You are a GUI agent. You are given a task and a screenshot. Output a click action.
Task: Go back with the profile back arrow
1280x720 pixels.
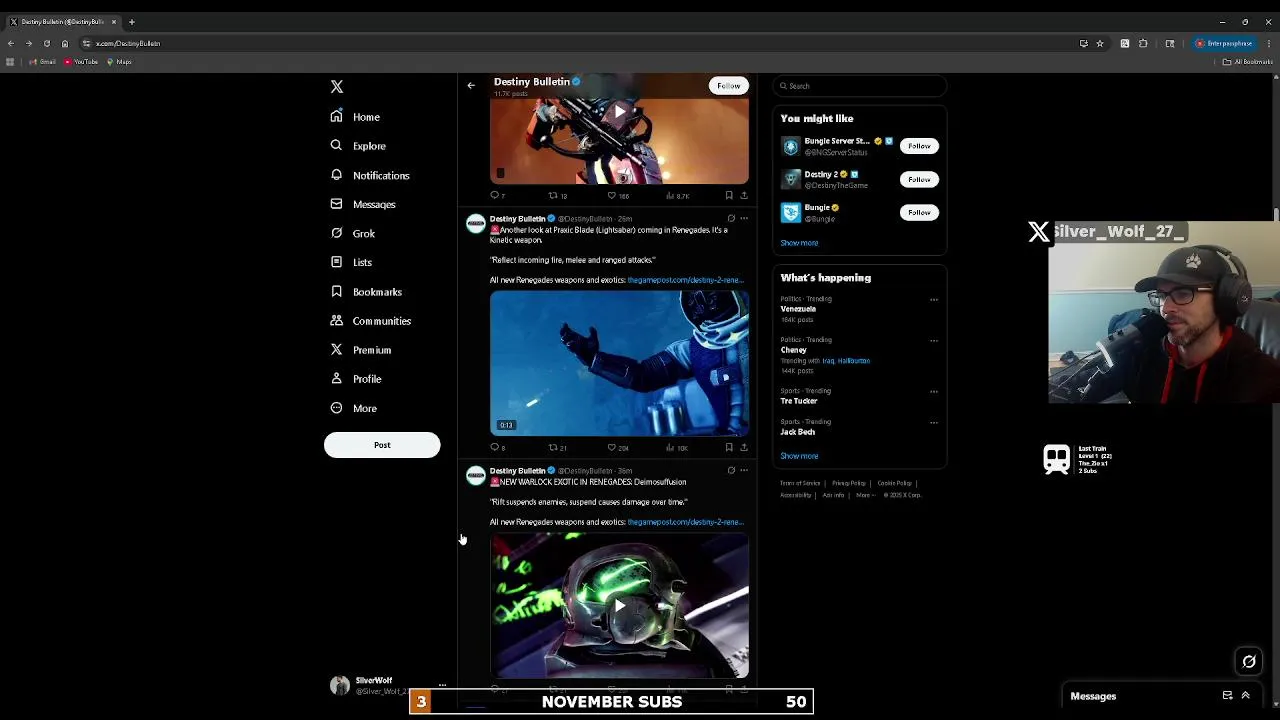click(471, 85)
